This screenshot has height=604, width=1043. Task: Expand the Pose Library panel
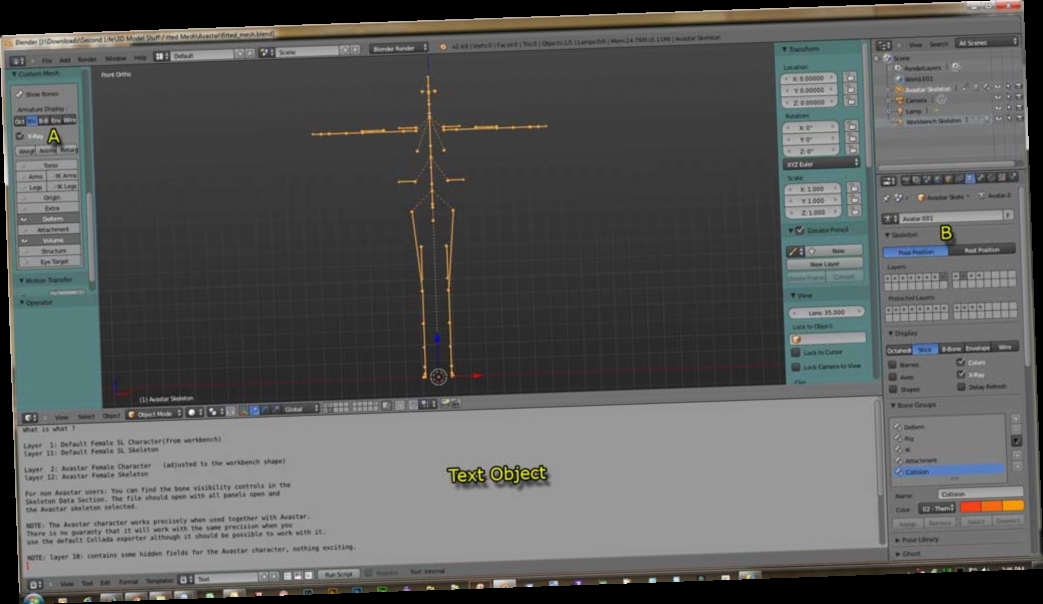(916, 540)
